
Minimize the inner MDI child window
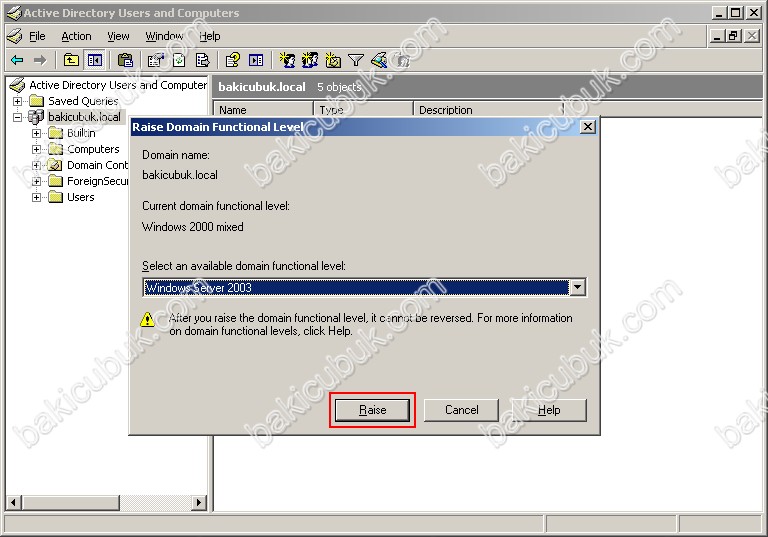[x=718, y=36]
